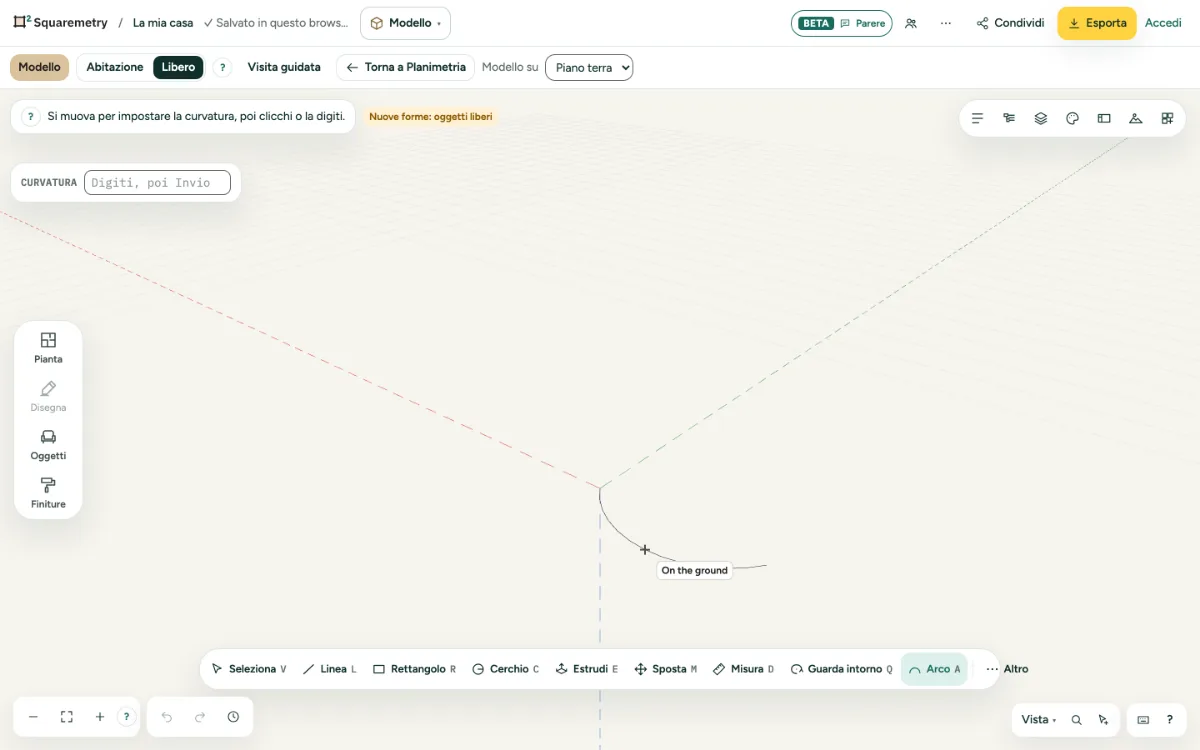This screenshot has height=750, width=1200.
Task: Open the layers stack panel icon
Action: 1041,118
